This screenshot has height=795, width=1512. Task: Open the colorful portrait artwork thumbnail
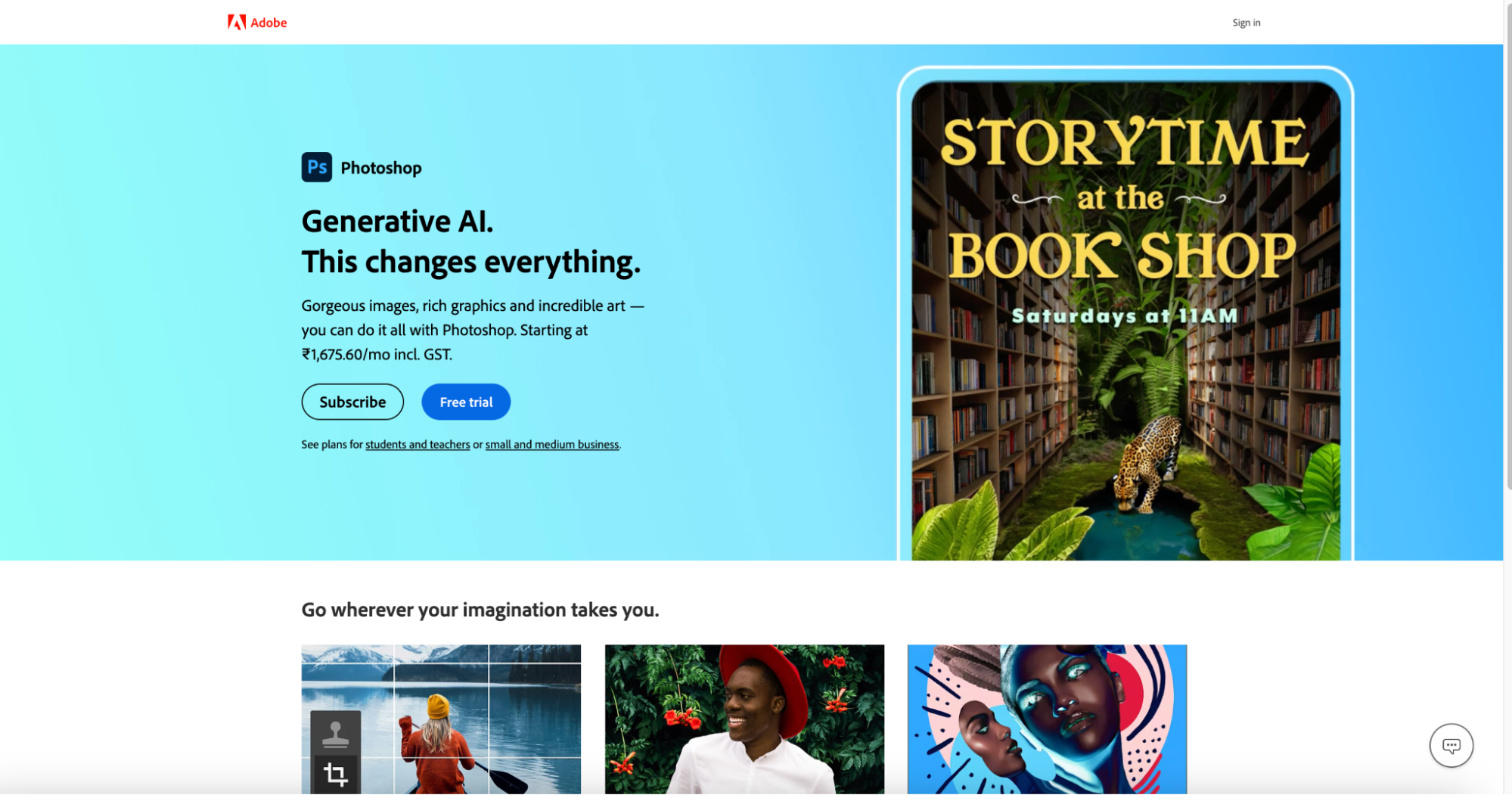click(1047, 719)
